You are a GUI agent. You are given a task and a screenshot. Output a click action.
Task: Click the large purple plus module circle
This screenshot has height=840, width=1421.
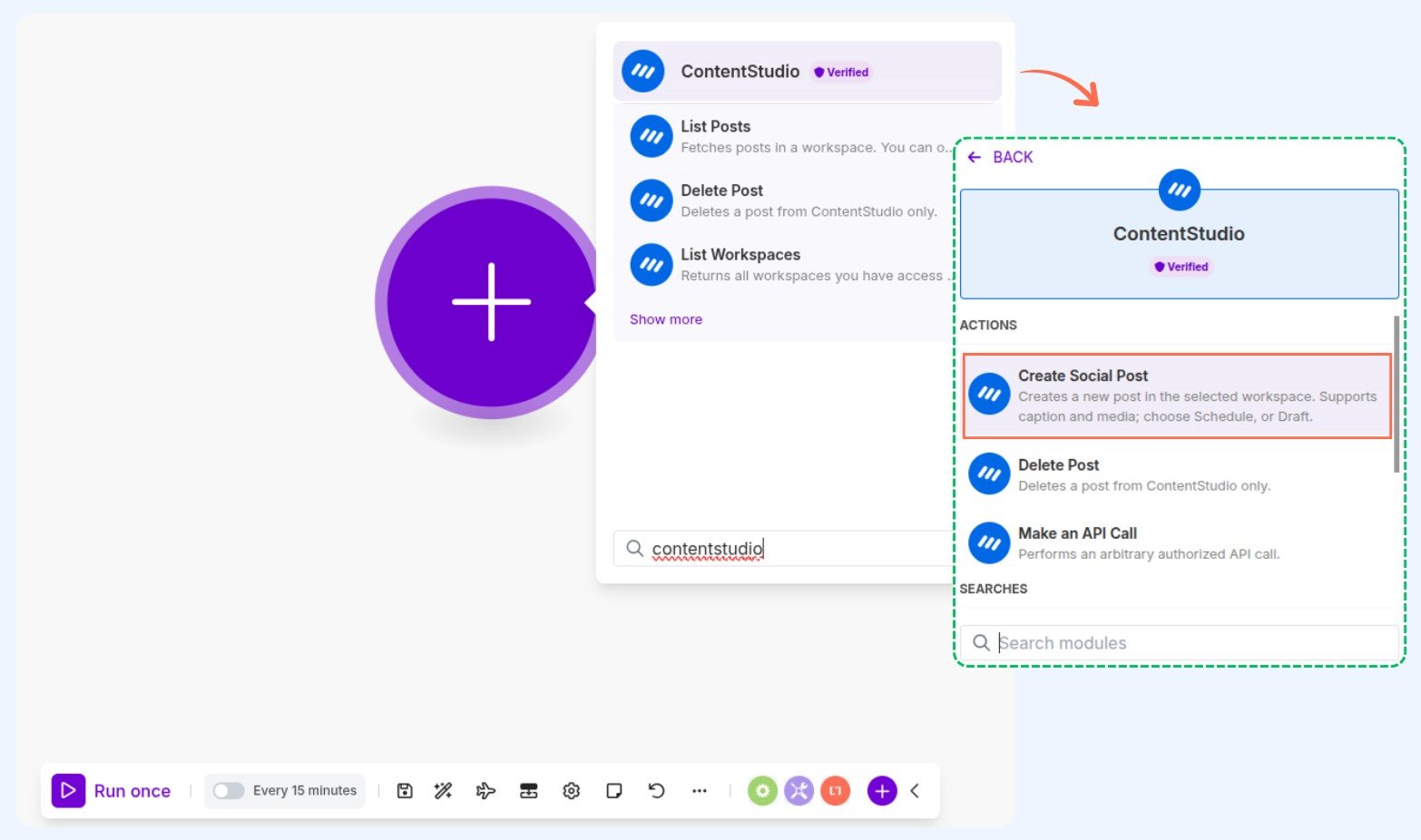pyautogui.click(x=491, y=302)
